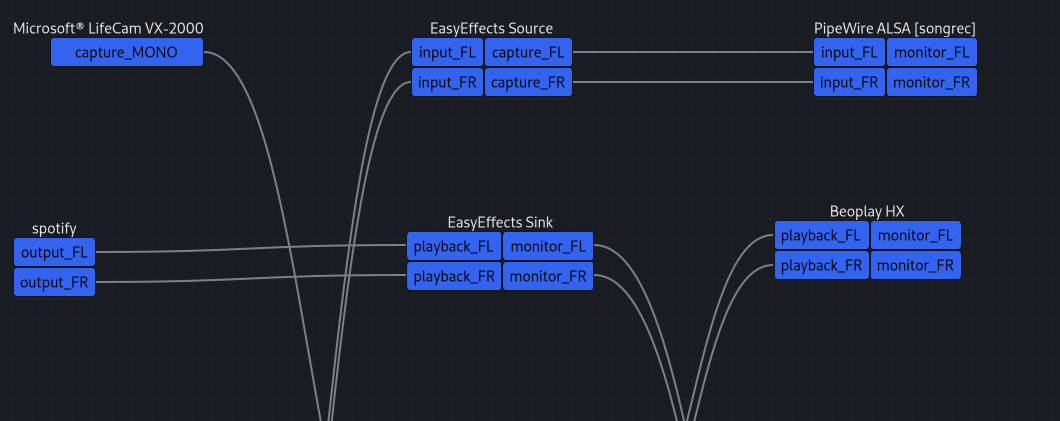The image size is (1060, 421).
Task: Click input_FR port of EasyEffects Source
Action: (x=448, y=82)
